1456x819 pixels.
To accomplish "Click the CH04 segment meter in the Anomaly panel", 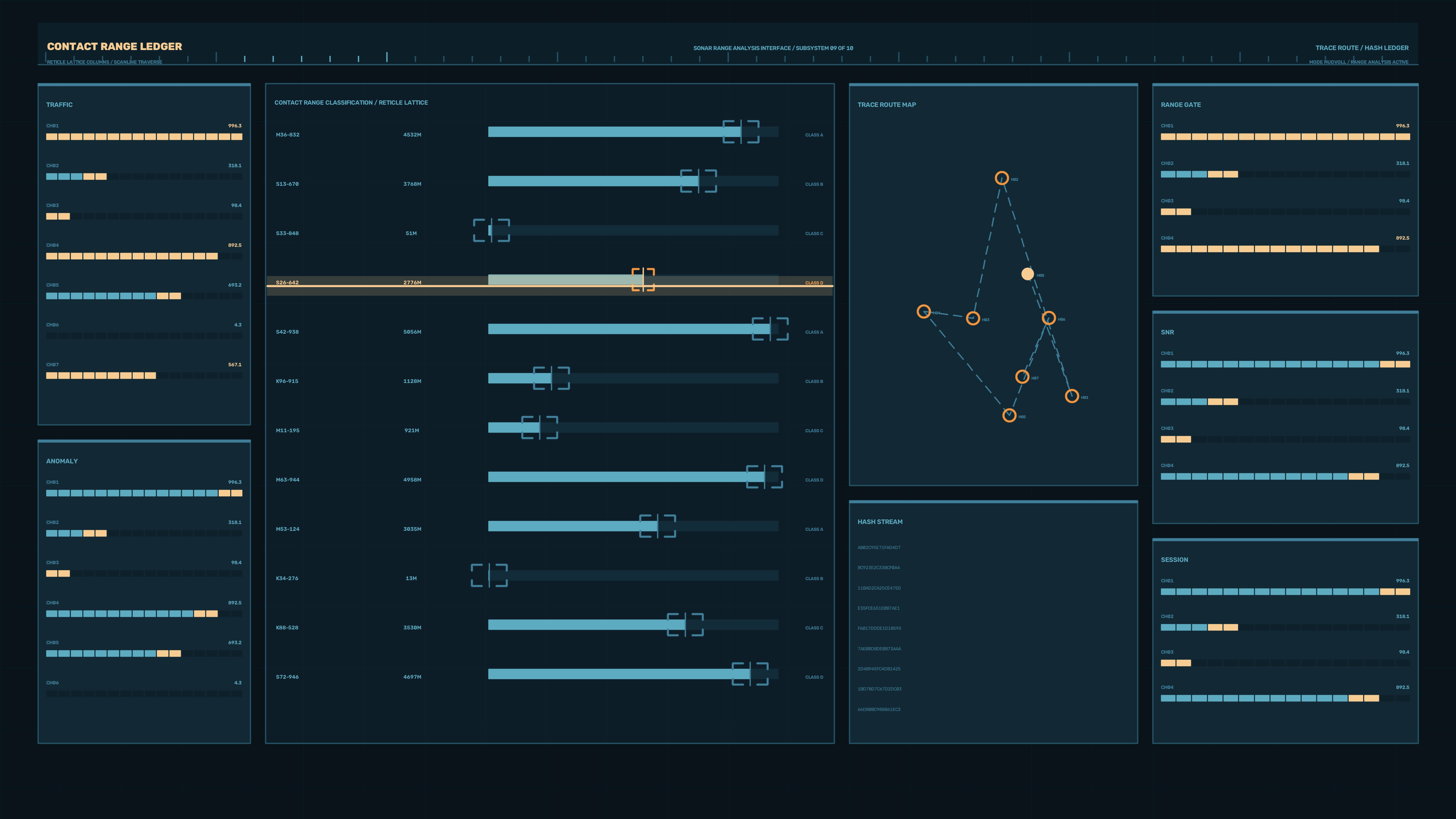I will click(144, 614).
